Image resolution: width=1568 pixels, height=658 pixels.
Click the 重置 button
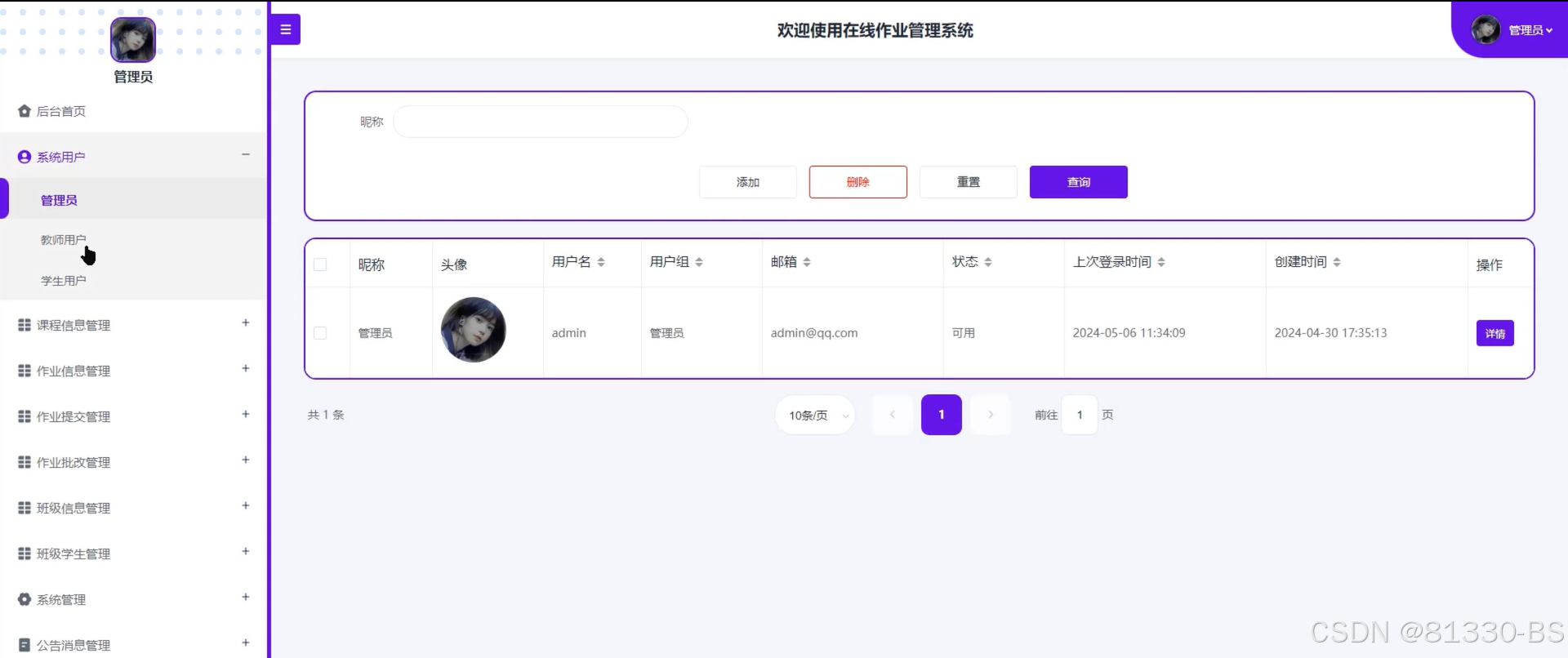[x=969, y=182]
